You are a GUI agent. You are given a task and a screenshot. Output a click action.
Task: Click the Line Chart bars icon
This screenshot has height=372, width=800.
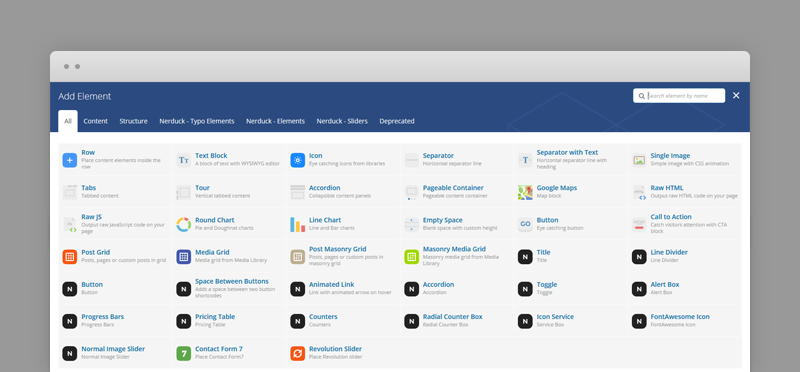[x=297, y=225]
